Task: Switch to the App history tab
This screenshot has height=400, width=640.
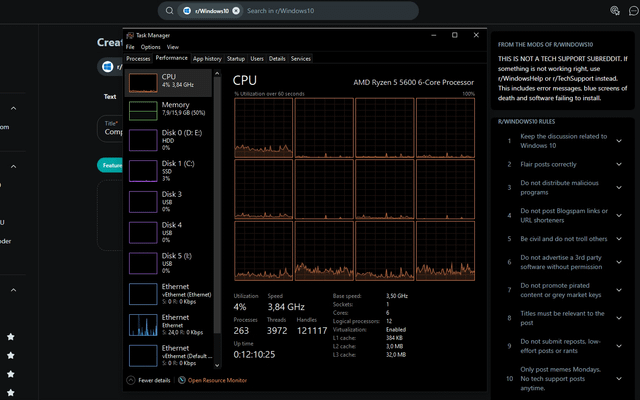Action: click(x=207, y=59)
